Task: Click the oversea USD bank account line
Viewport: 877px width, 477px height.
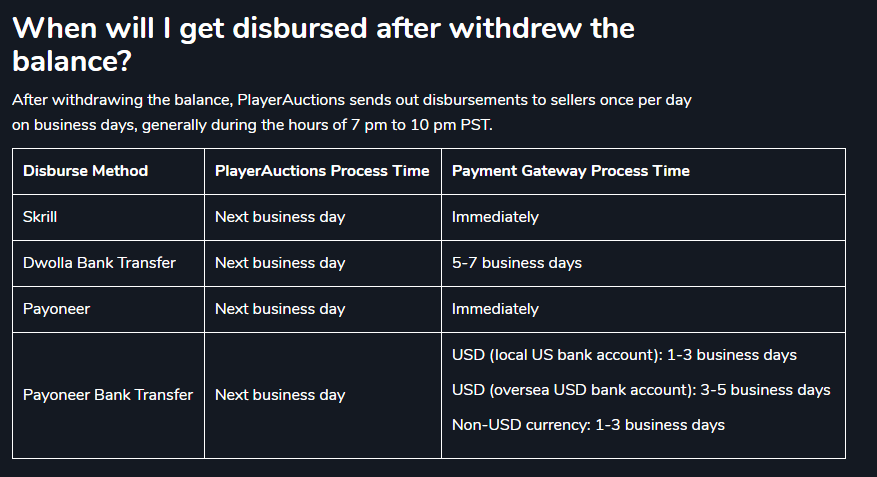Action: point(641,390)
